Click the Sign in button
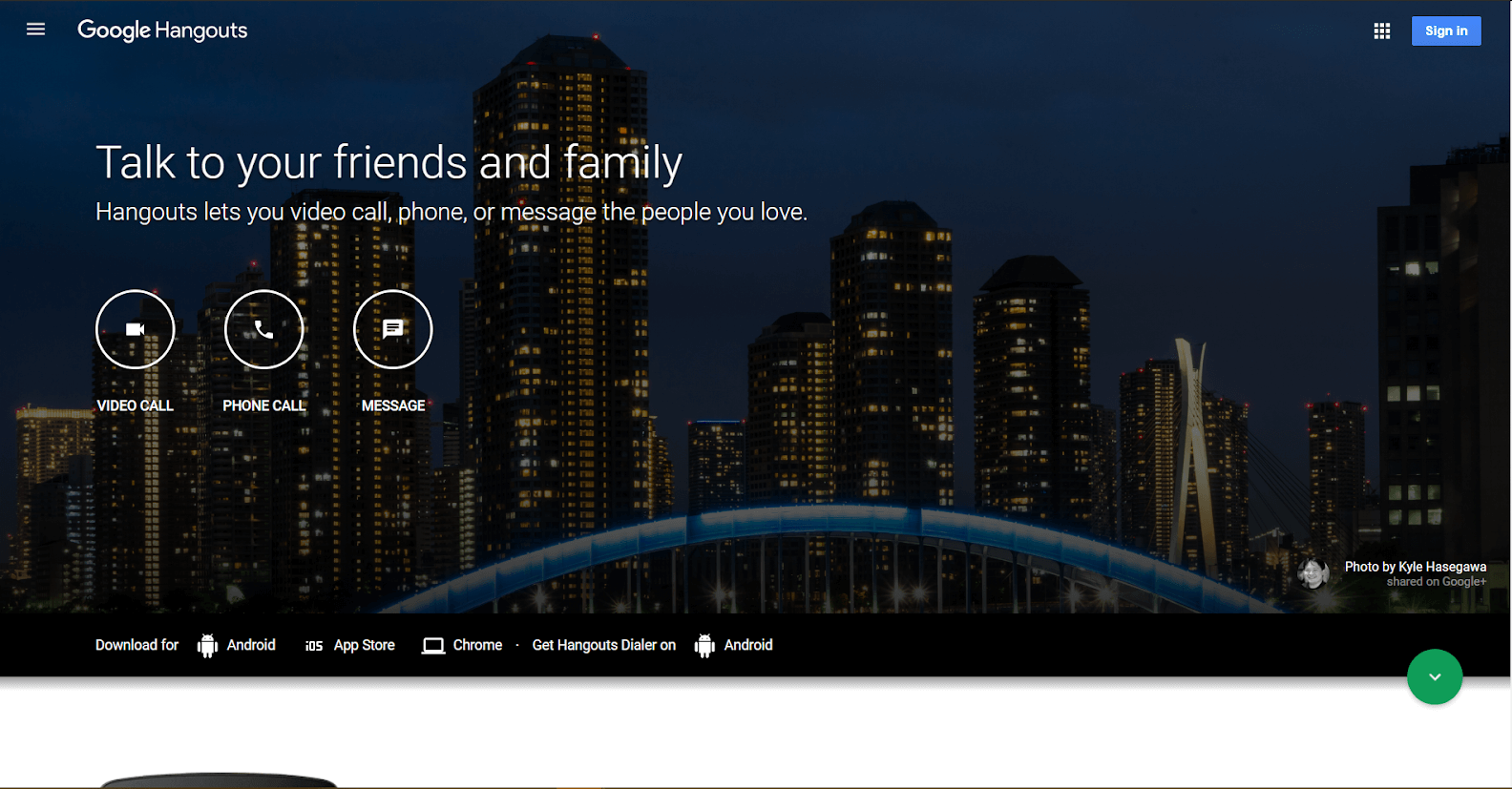Viewport: 1512px width, 789px height. coord(1446,31)
